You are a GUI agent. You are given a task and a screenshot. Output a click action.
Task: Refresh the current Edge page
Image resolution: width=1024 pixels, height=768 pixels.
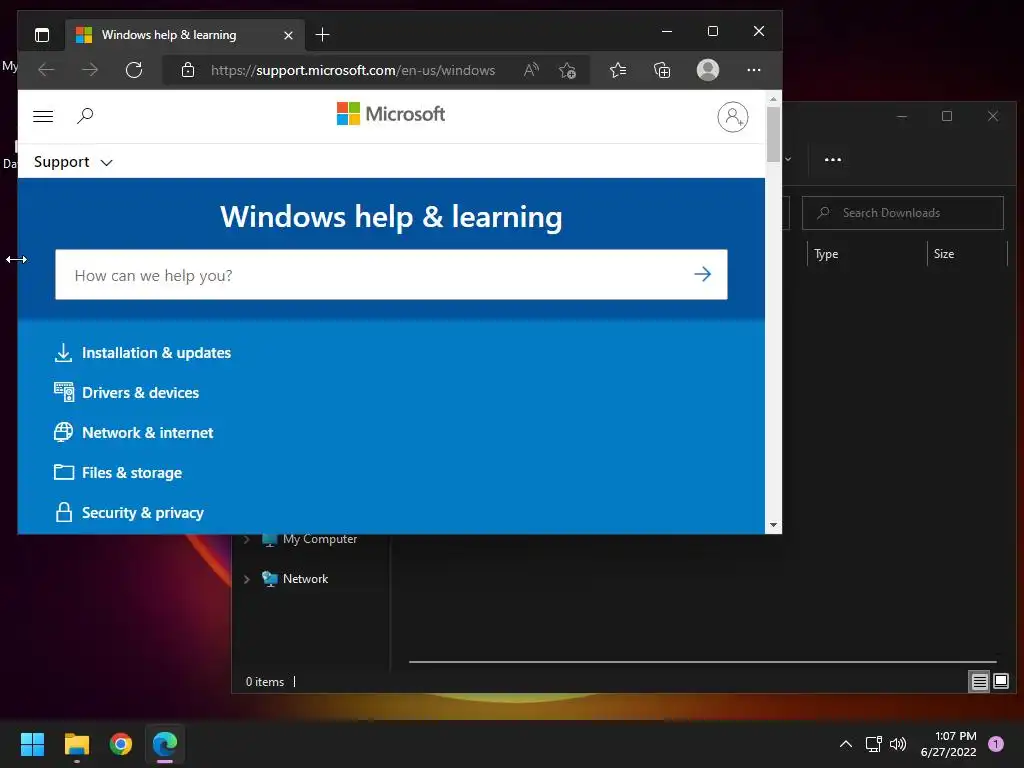pos(134,70)
